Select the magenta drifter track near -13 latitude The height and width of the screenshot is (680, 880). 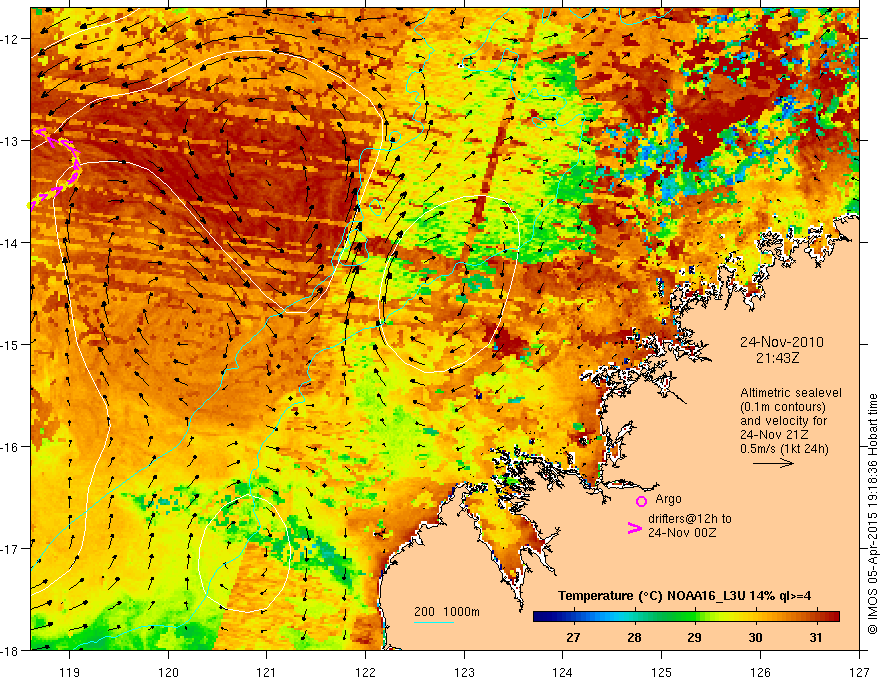click(54, 169)
